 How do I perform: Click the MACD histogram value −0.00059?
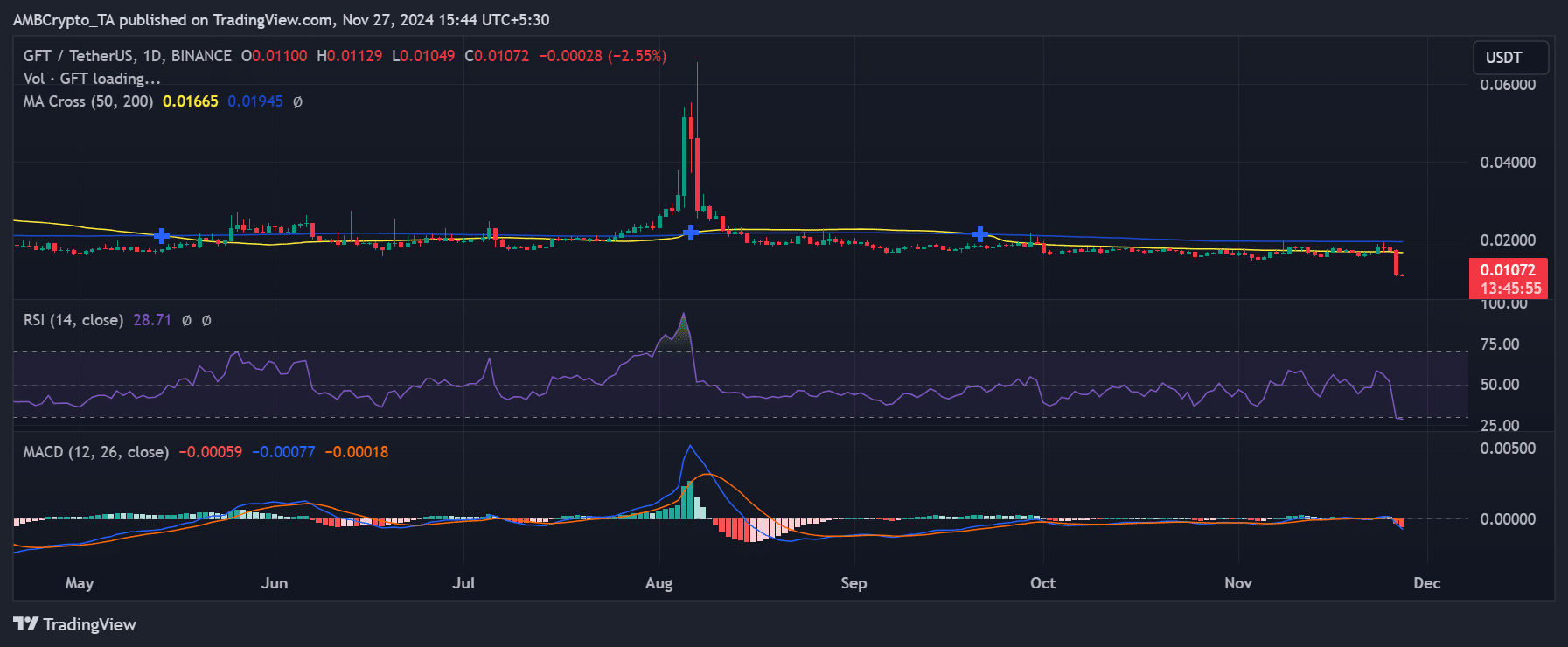(211, 452)
